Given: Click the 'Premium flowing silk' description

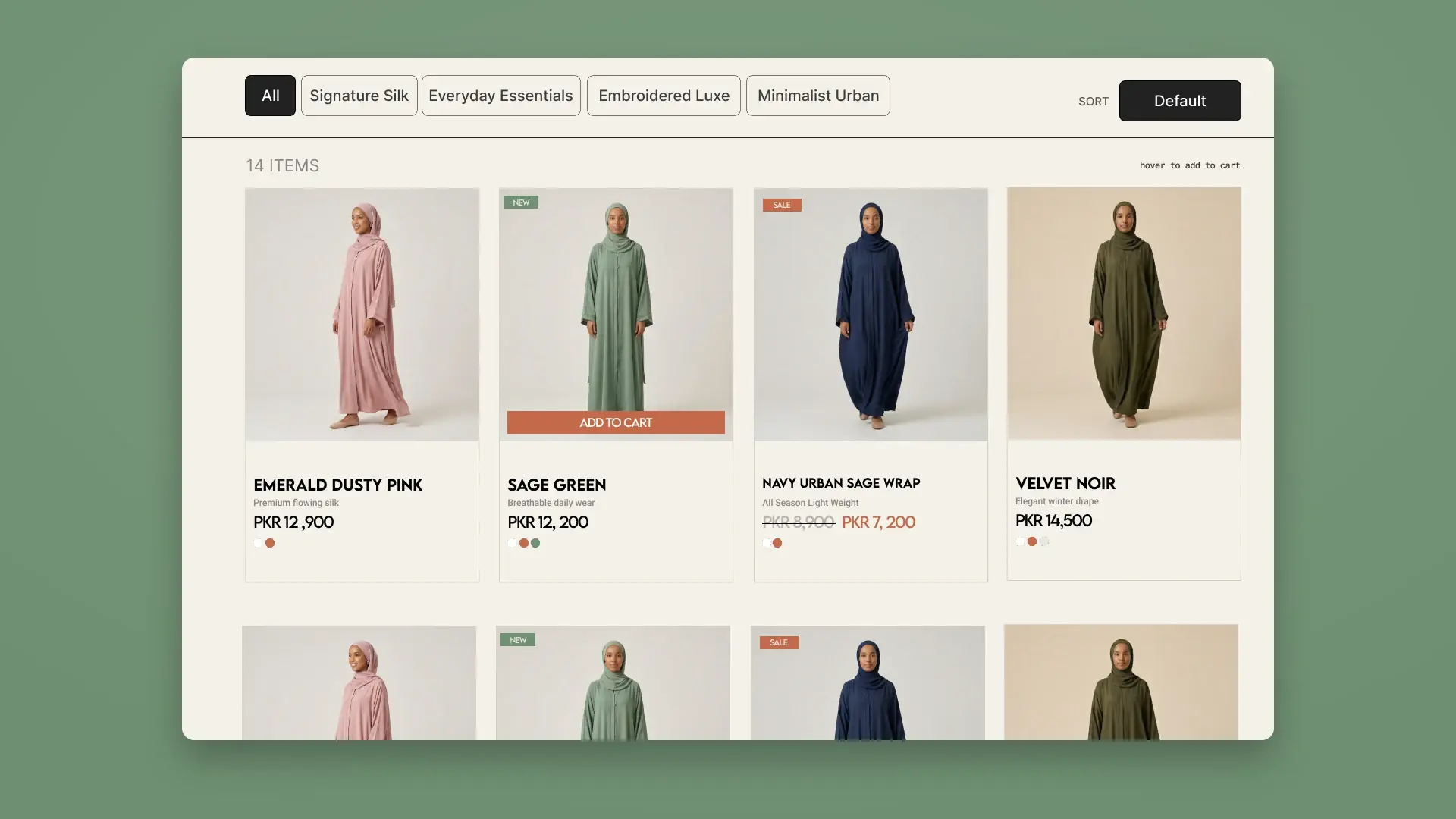Looking at the screenshot, I should (296, 503).
